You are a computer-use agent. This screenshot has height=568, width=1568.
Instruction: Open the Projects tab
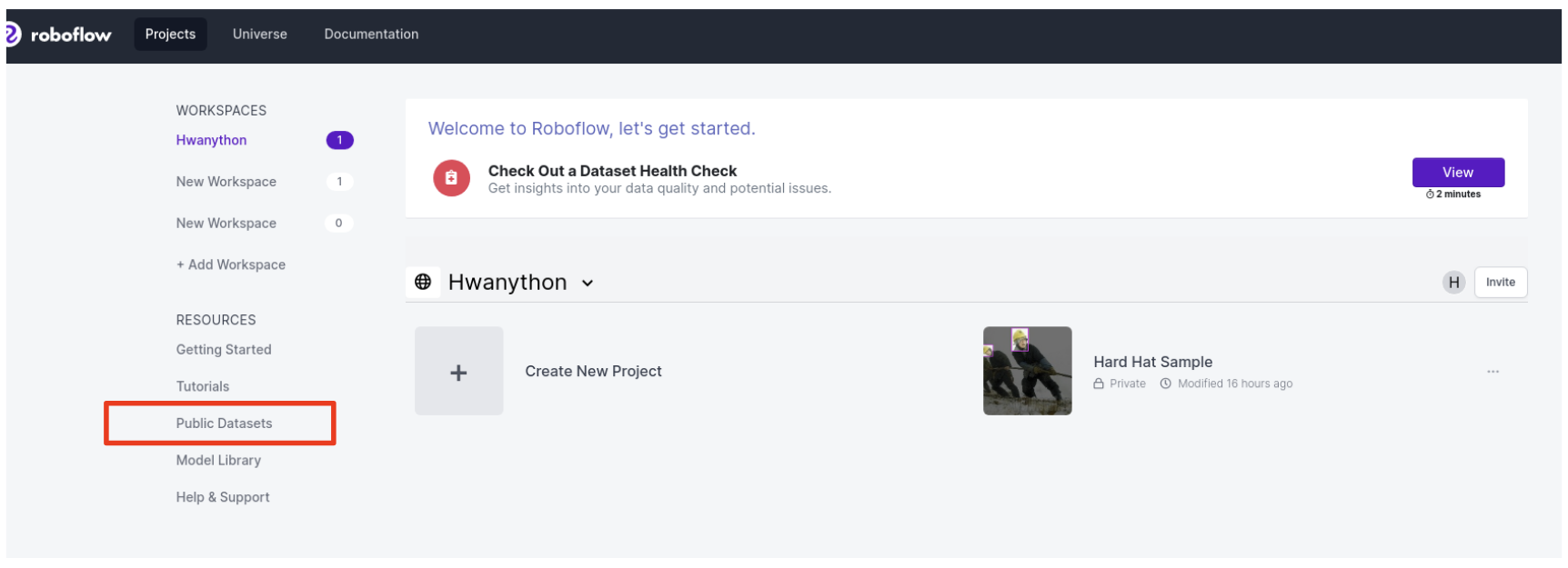170,35
